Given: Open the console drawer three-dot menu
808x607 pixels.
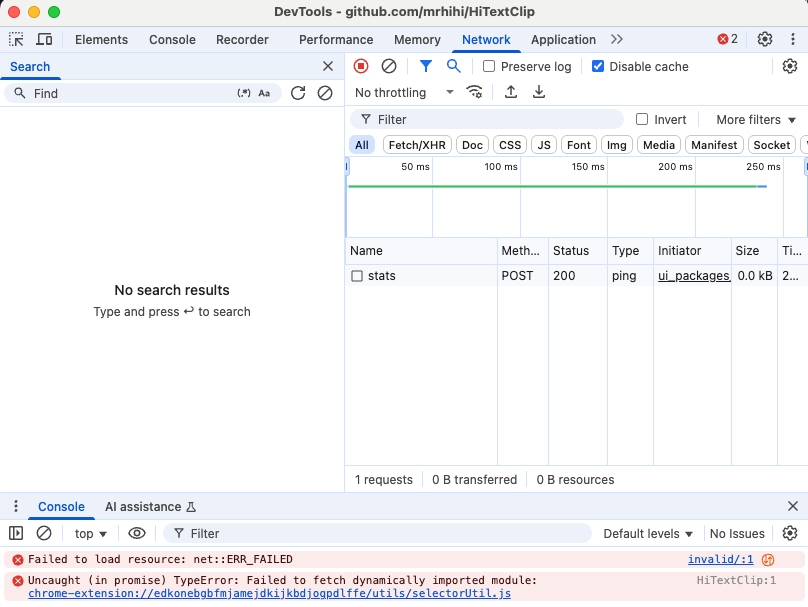Looking at the screenshot, I should pyautogui.click(x=16, y=506).
